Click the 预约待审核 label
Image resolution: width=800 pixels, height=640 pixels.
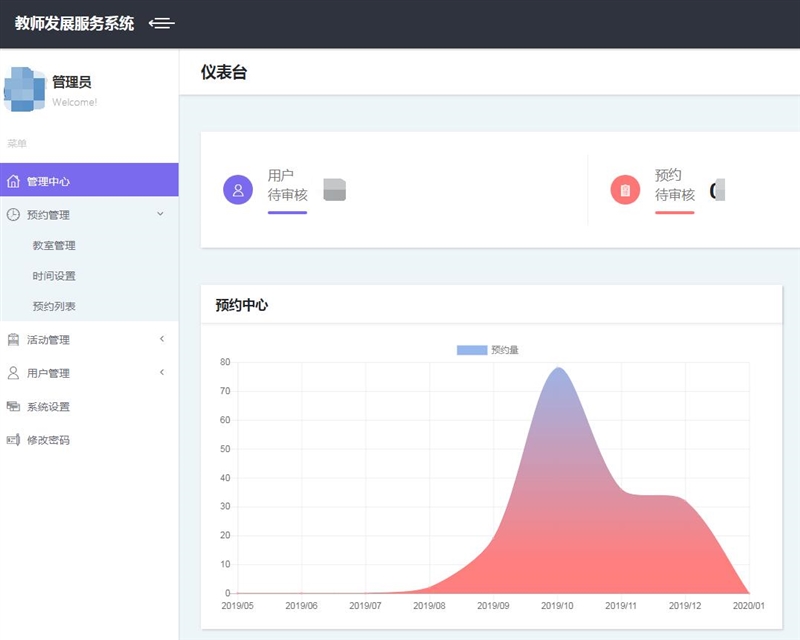point(674,185)
